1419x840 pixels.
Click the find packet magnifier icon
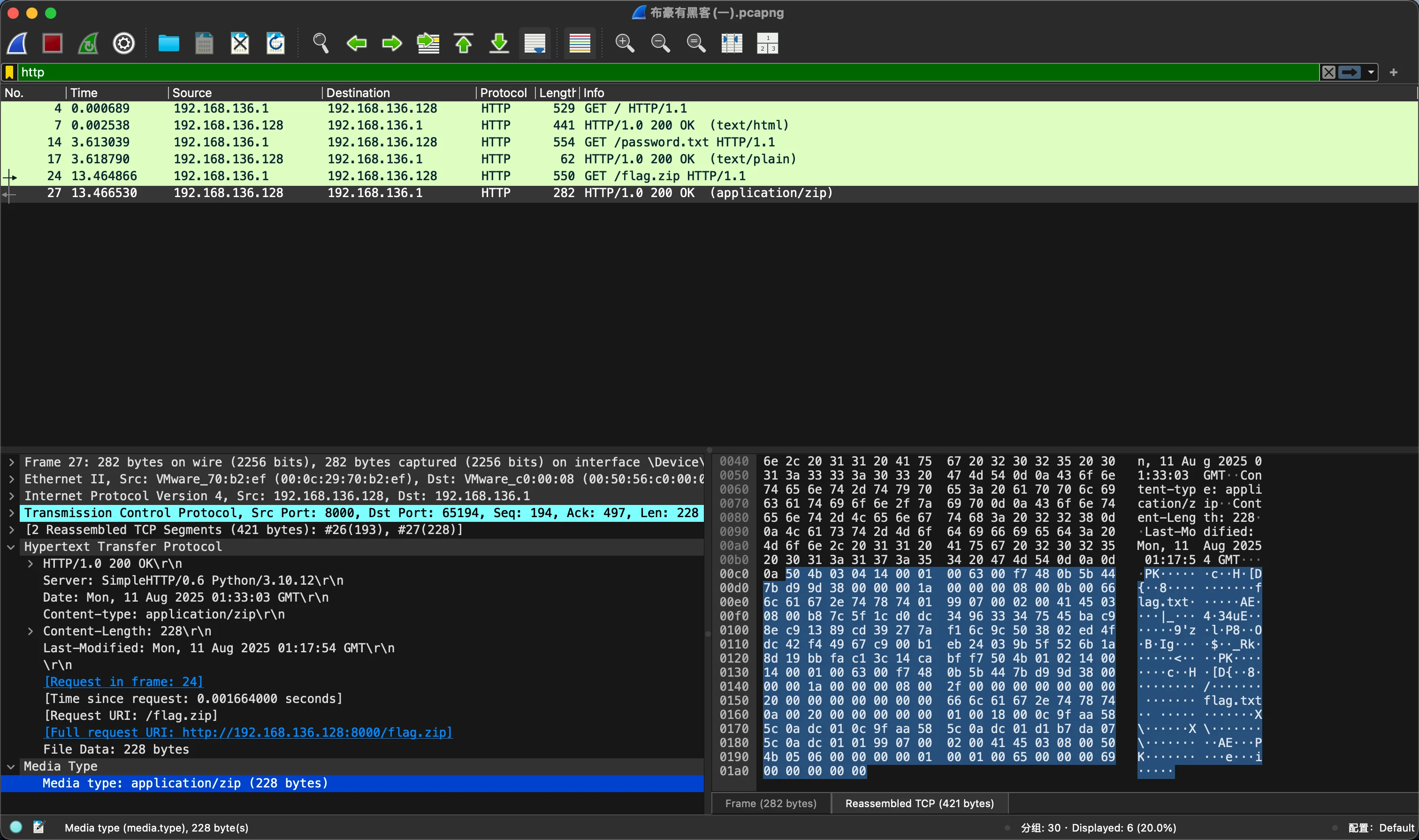tap(320, 43)
